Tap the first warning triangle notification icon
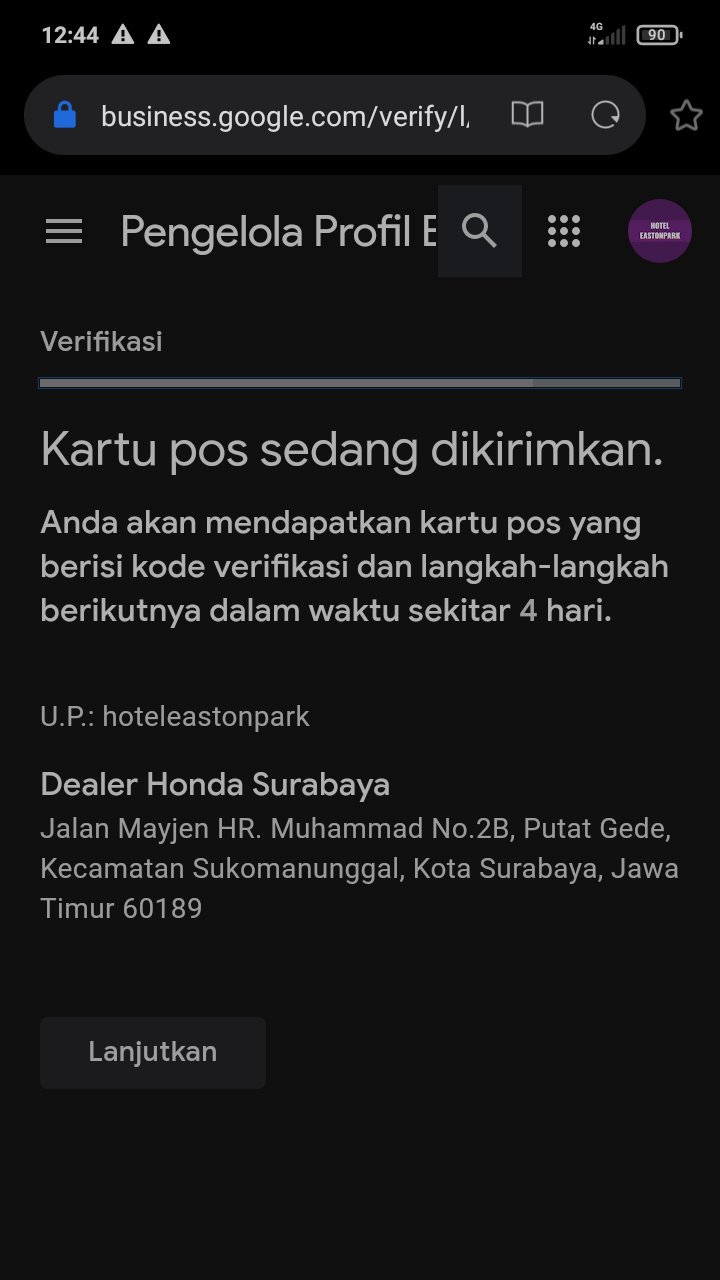Image resolution: width=720 pixels, height=1280 pixels. 122,35
